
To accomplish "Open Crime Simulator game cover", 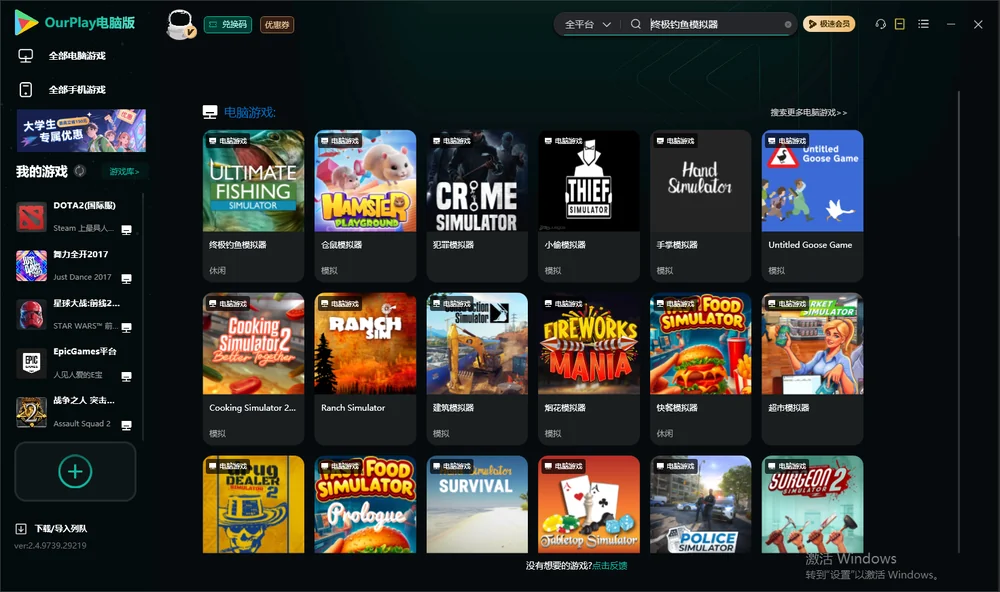I will (x=477, y=181).
